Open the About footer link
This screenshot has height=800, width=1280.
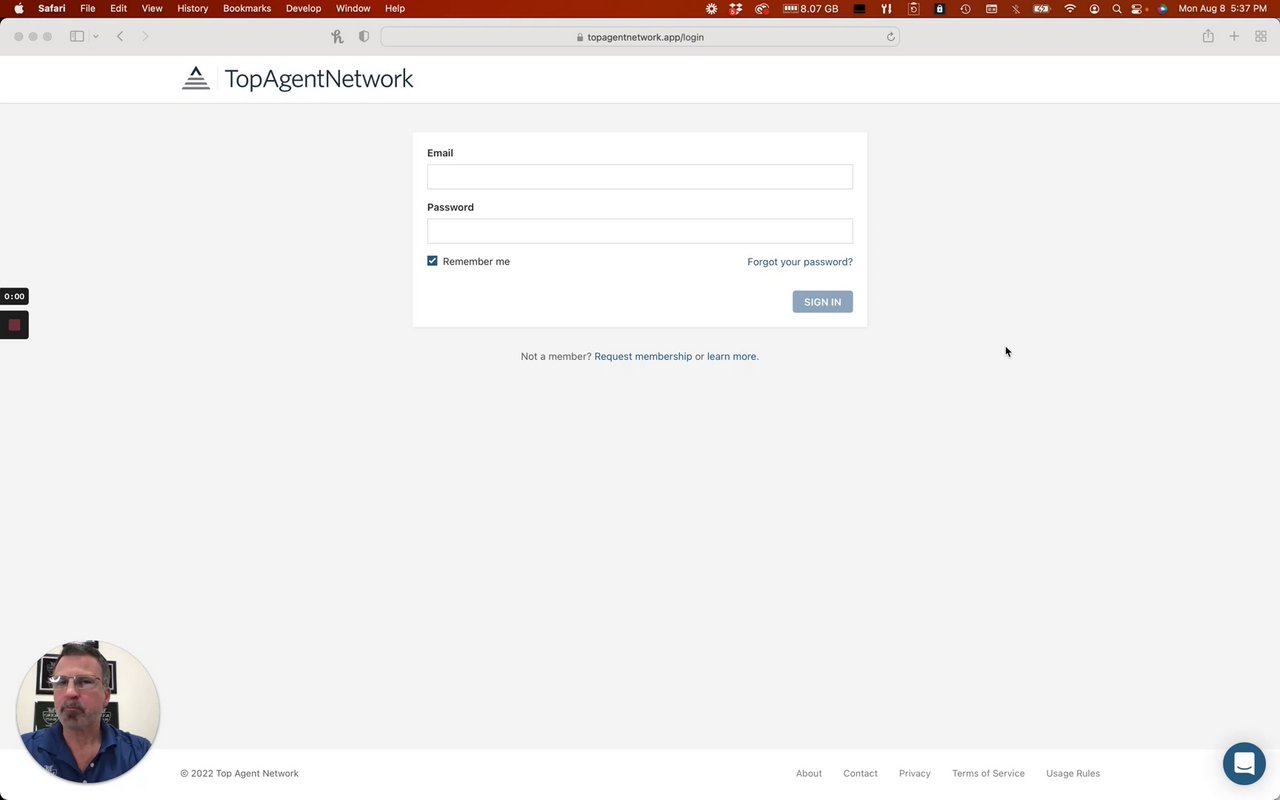pos(809,773)
